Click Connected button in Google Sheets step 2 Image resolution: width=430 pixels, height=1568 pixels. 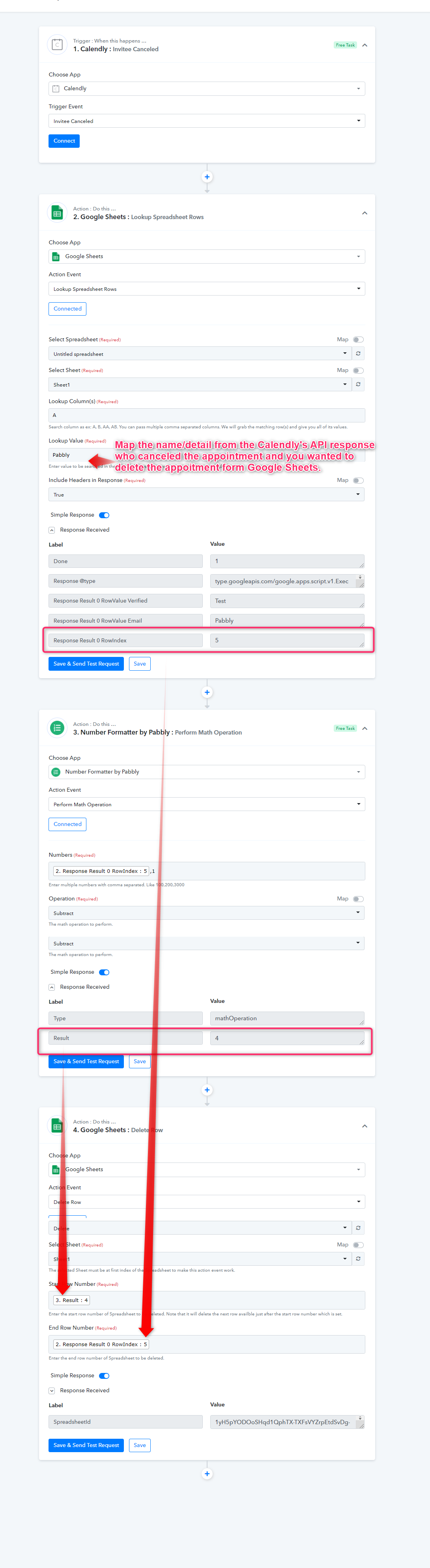67,309
